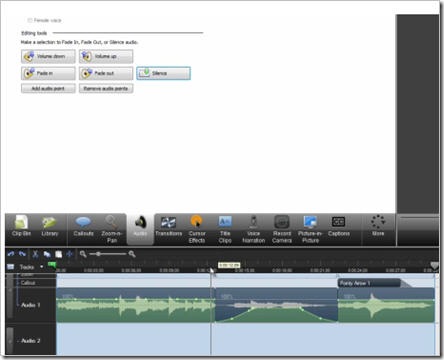Click the Silence button

click(163, 73)
